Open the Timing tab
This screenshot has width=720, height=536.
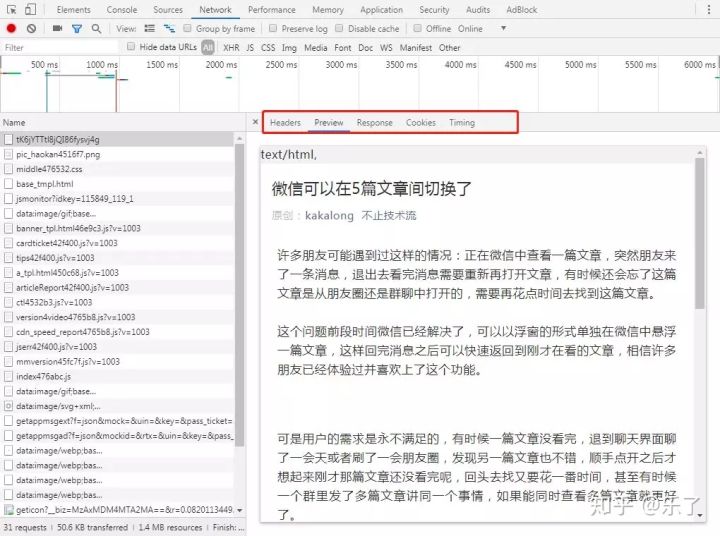tap(462, 123)
